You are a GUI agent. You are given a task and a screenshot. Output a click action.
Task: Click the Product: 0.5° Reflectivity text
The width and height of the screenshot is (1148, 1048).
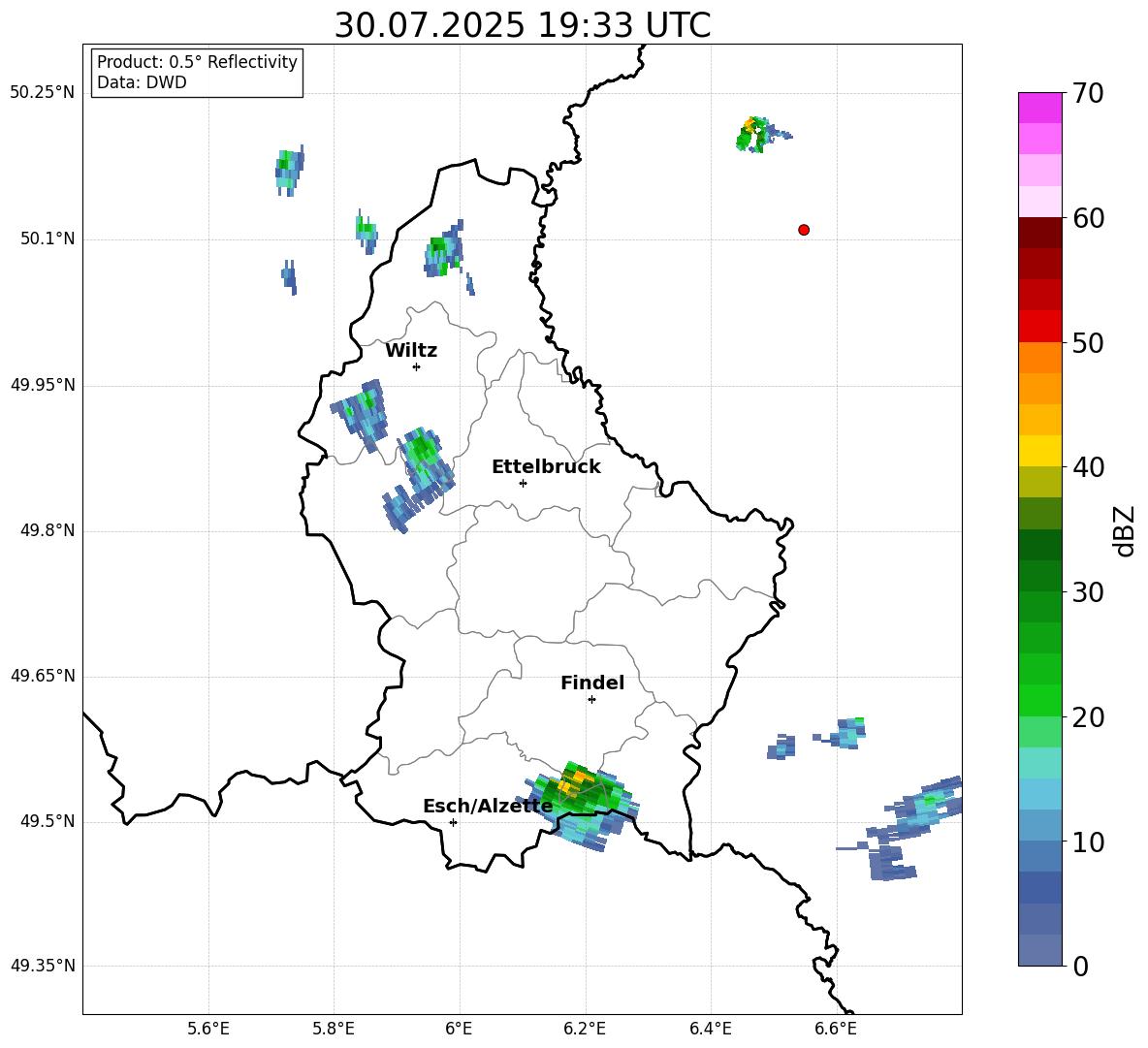(x=197, y=62)
